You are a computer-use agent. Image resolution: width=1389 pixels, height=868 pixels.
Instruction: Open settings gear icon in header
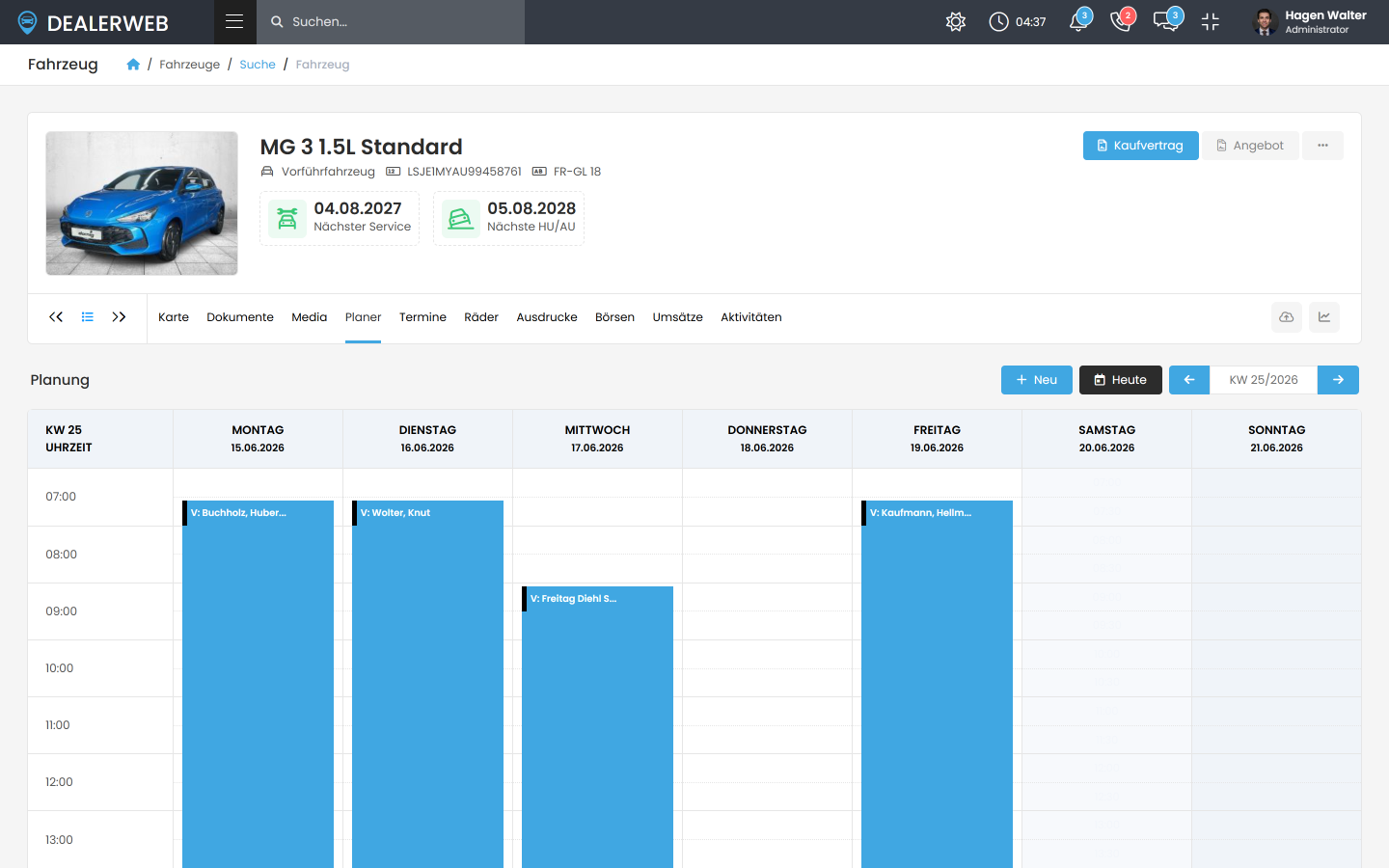[x=956, y=21]
